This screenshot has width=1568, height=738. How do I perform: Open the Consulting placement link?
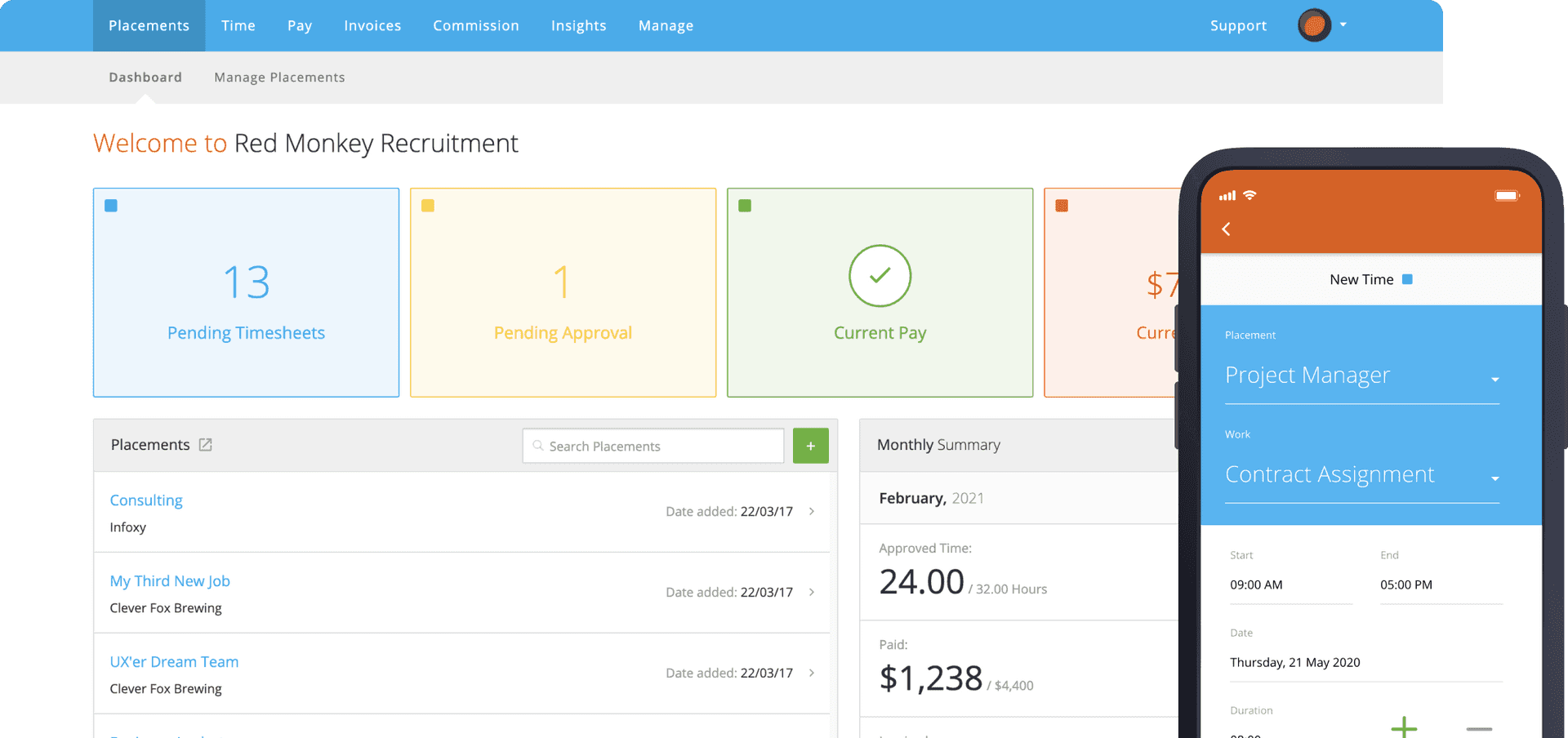coord(146,500)
